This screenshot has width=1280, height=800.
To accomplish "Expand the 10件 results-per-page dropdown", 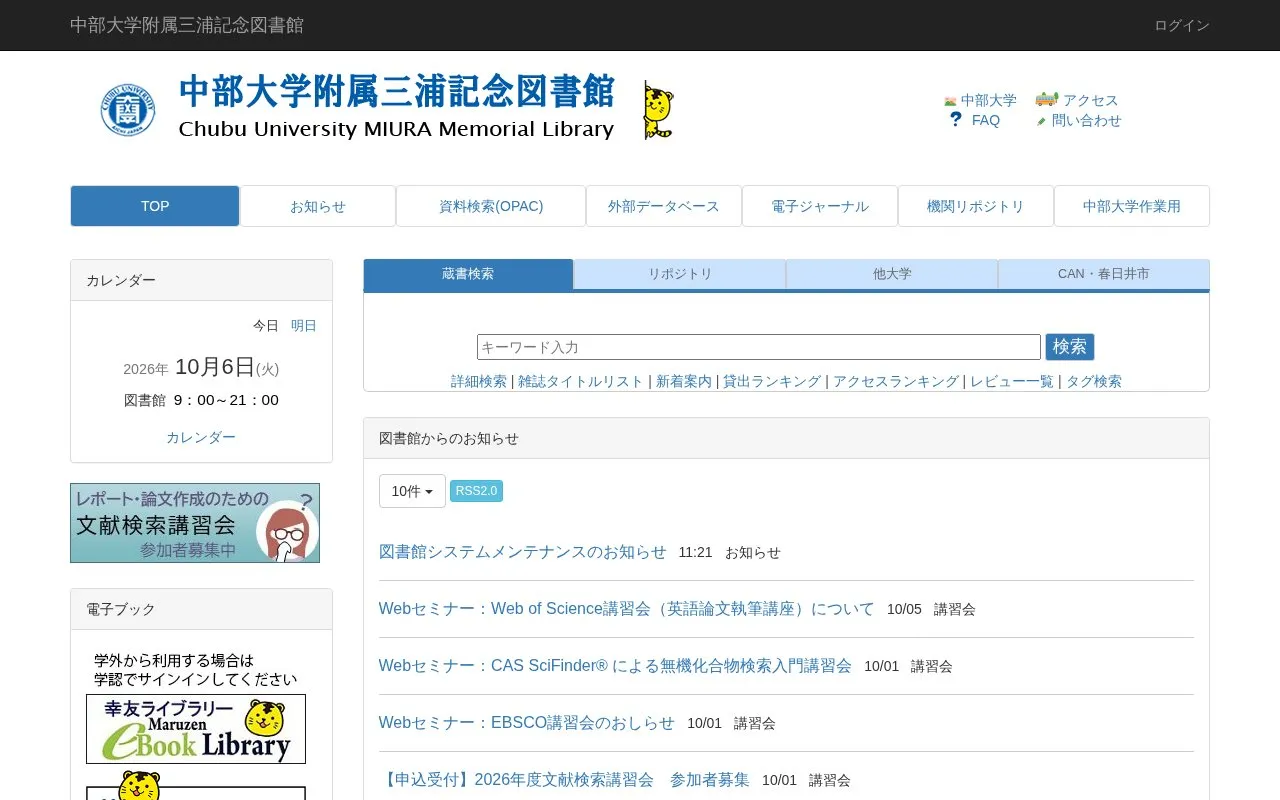I will pos(412,491).
